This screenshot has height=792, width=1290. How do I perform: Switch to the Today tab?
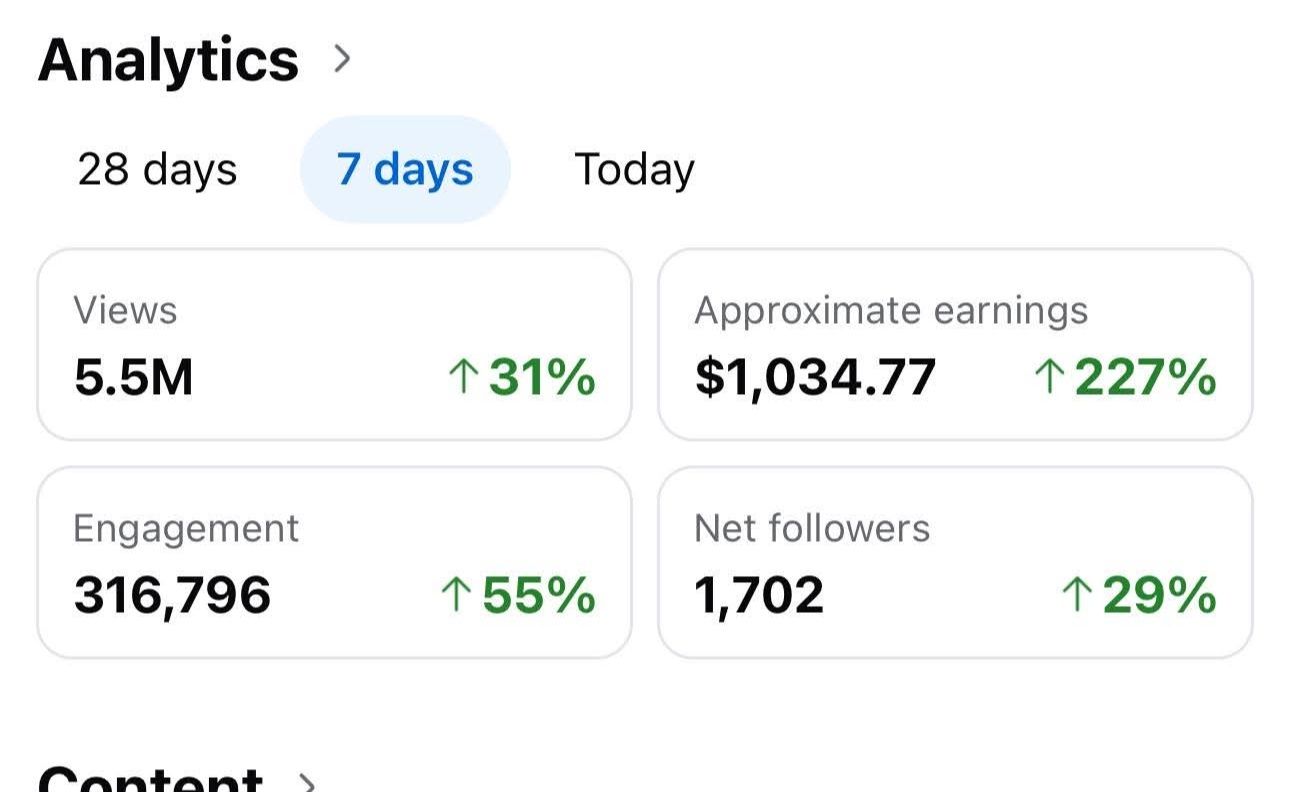634,169
